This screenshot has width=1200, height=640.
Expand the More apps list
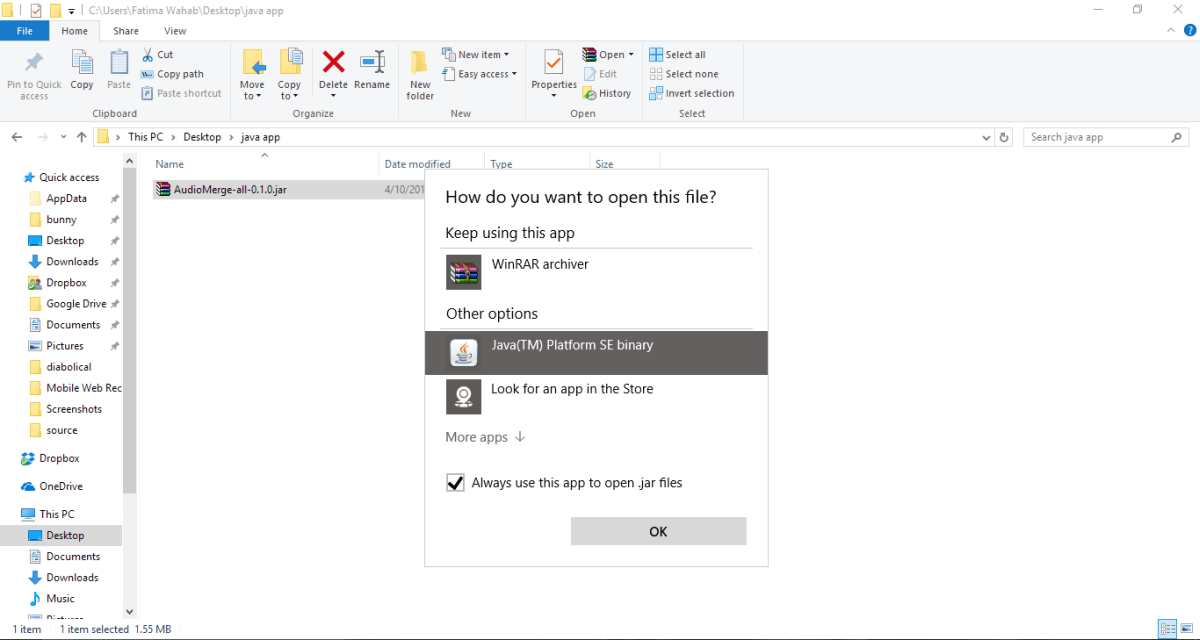485,437
